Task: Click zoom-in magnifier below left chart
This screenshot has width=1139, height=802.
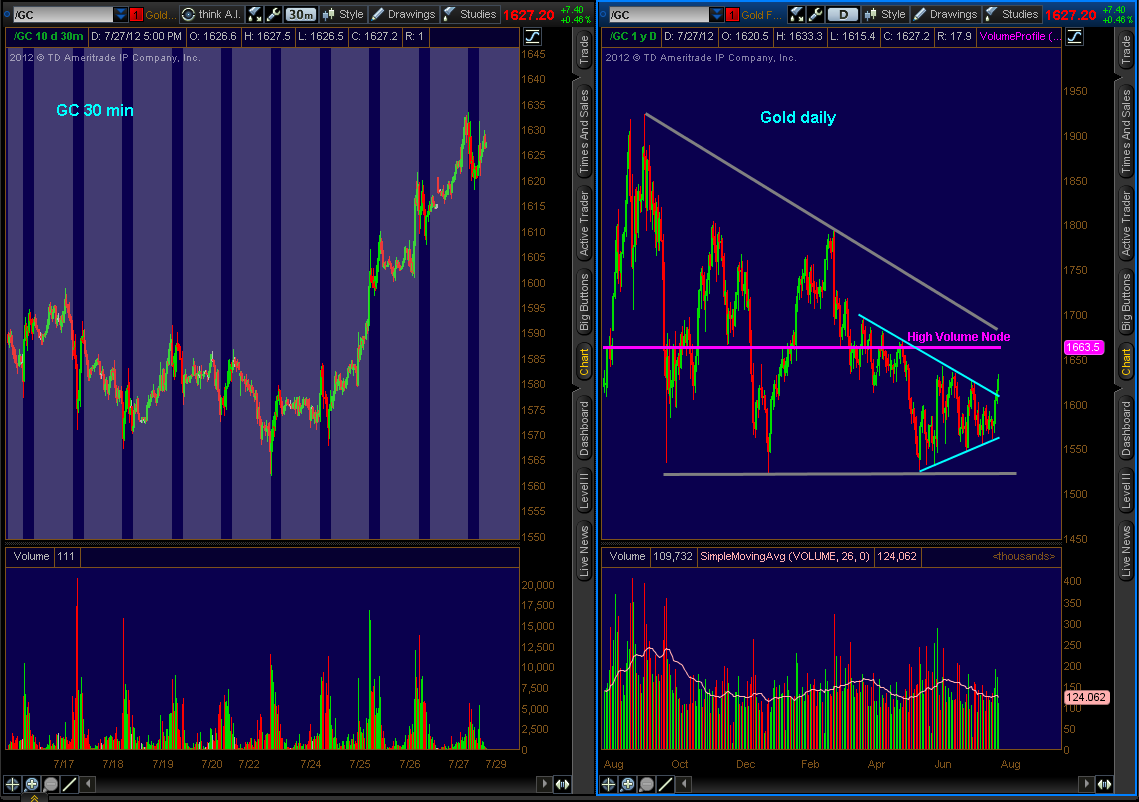Action: coord(32,784)
